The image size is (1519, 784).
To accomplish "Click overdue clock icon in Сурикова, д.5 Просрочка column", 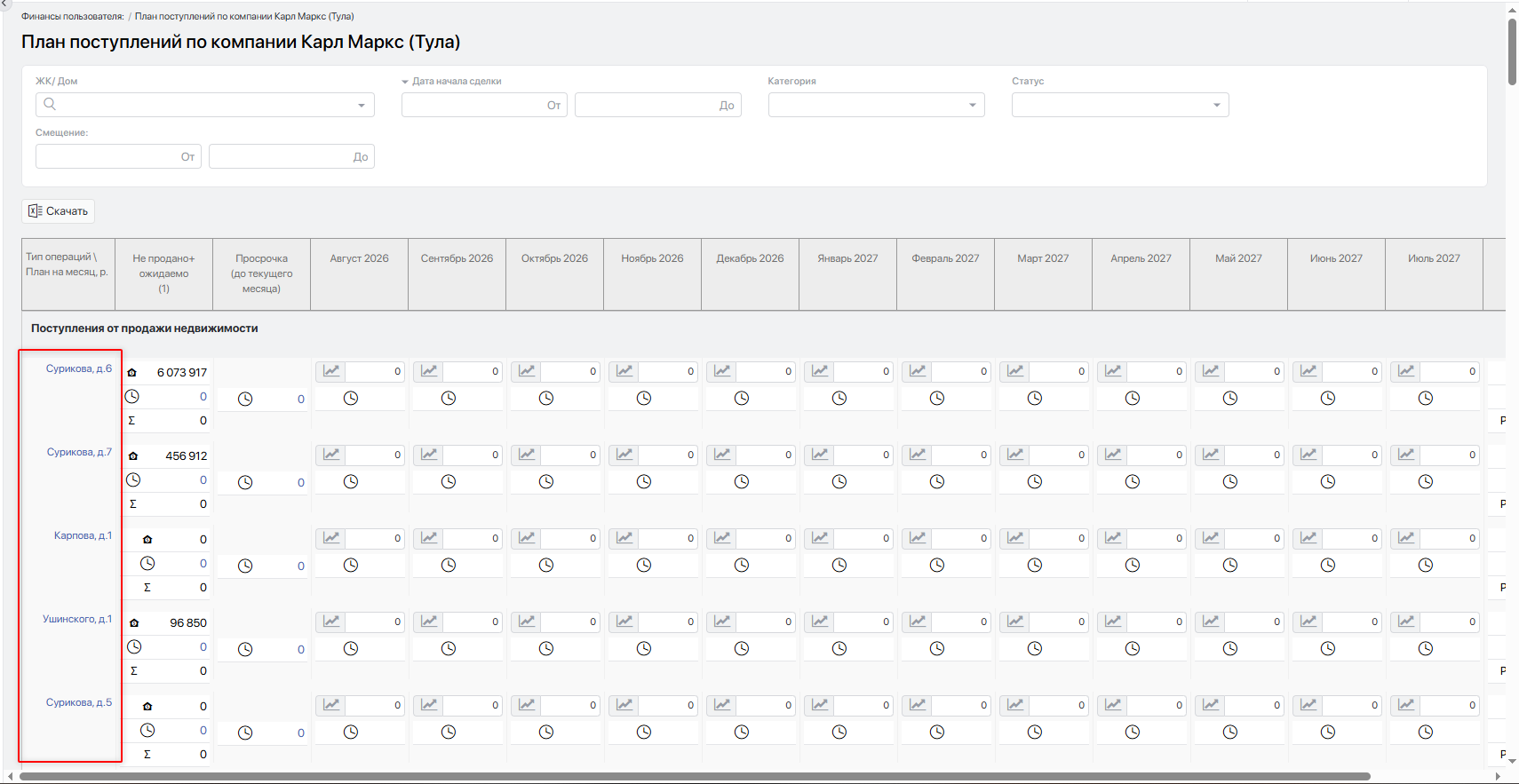I will (x=245, y=733).
